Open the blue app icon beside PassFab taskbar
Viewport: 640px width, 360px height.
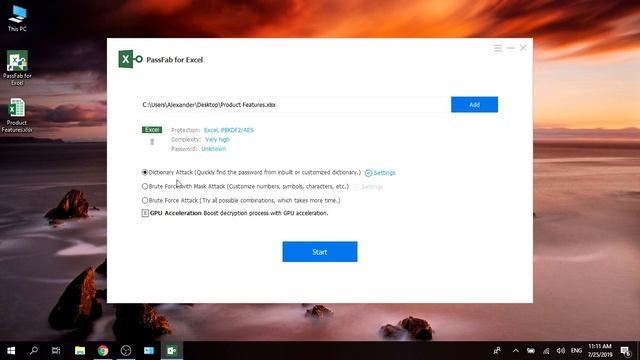[x=149, y=351]
